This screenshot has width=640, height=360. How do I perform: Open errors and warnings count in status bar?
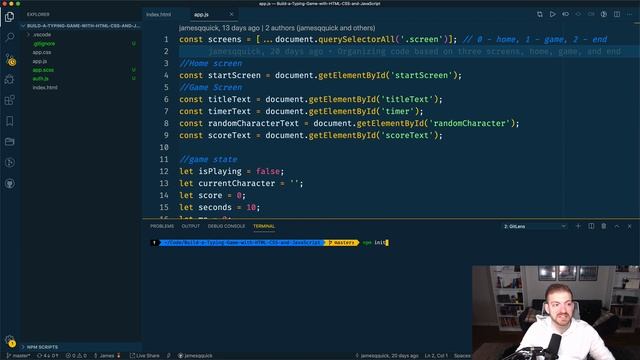76,356
